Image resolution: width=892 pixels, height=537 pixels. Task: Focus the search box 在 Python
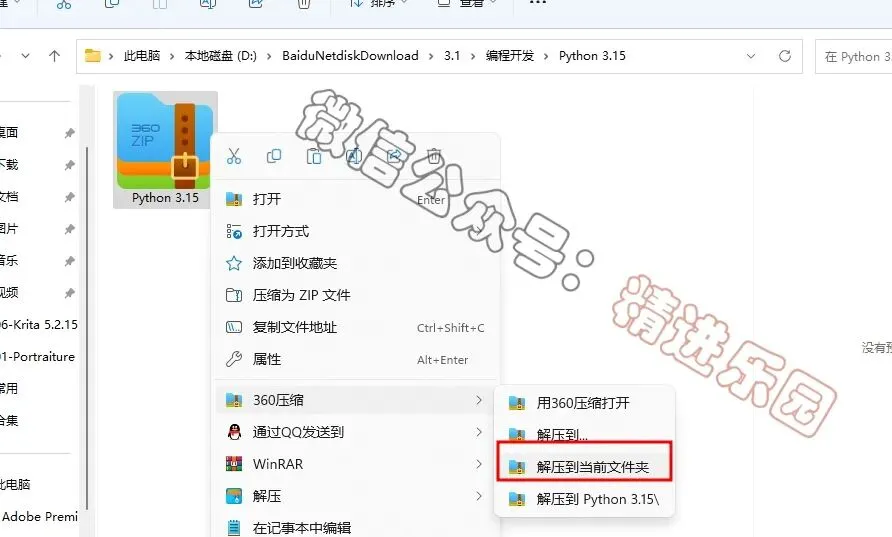pos(853,56)
